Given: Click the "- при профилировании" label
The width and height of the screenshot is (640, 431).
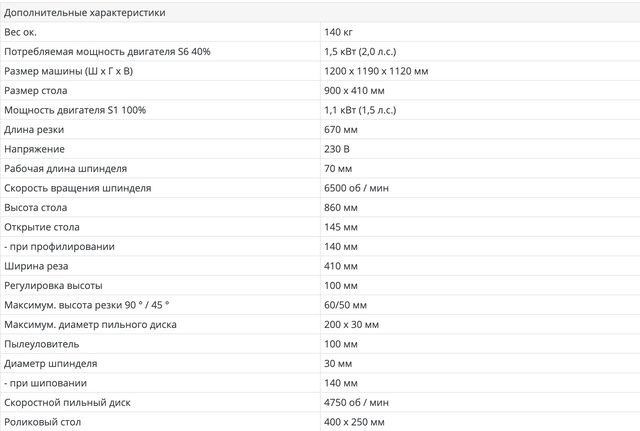Looking at the screenshot, I should tap(60, 246).
